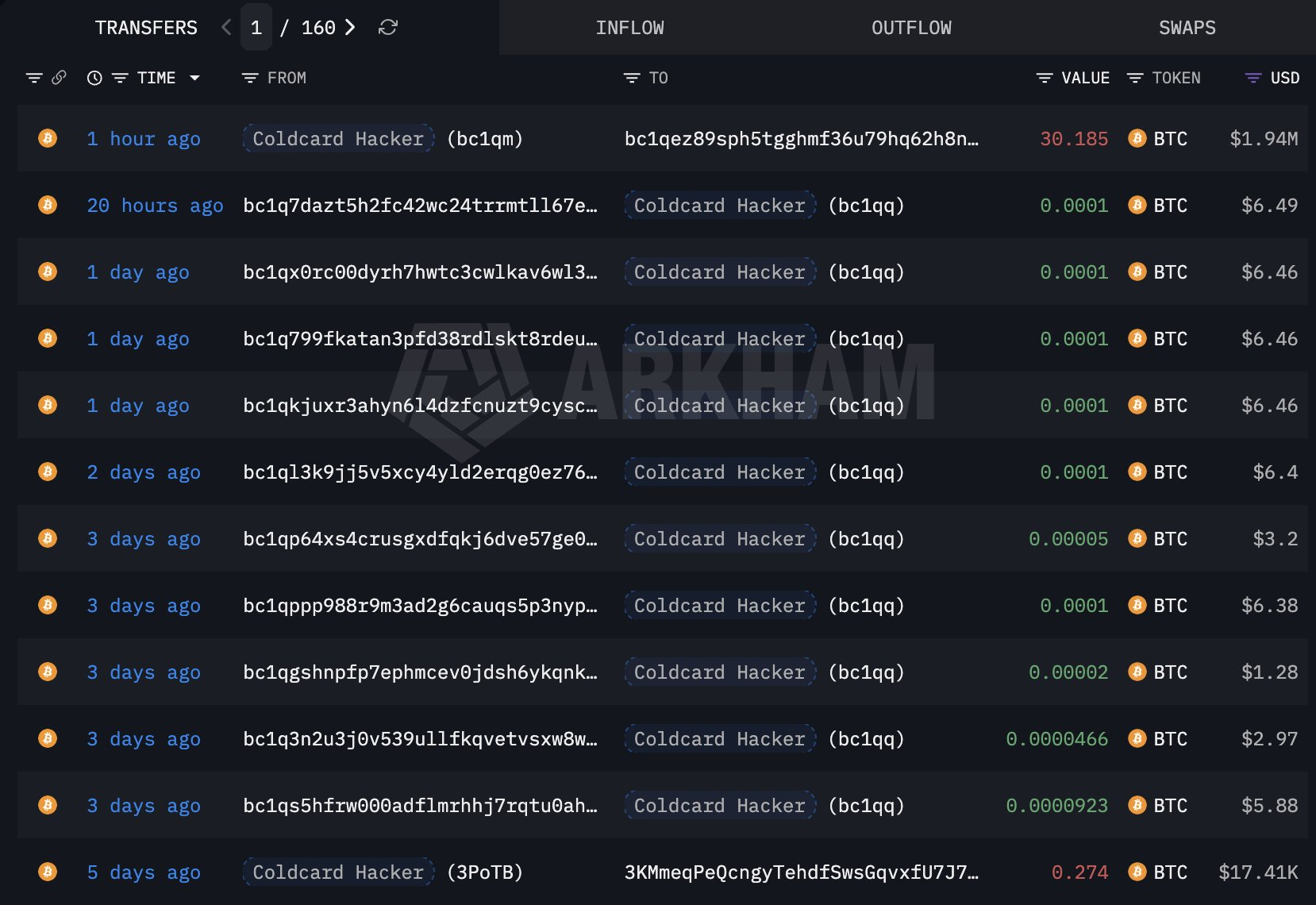Open the '2 days ago' transaction link
The image size is (1316, 905).
(x=144, y=472)
